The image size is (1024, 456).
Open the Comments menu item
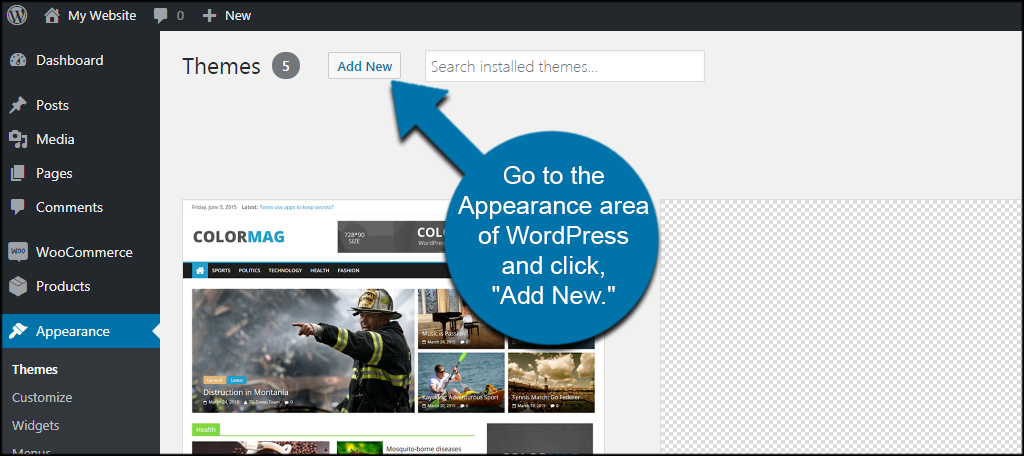coord(69,207)
